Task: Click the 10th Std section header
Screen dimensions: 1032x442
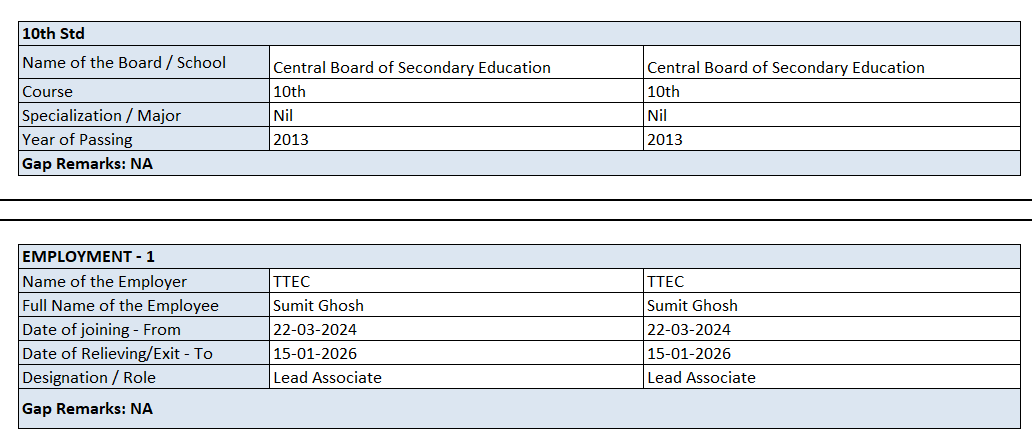Action: (53, 34)
